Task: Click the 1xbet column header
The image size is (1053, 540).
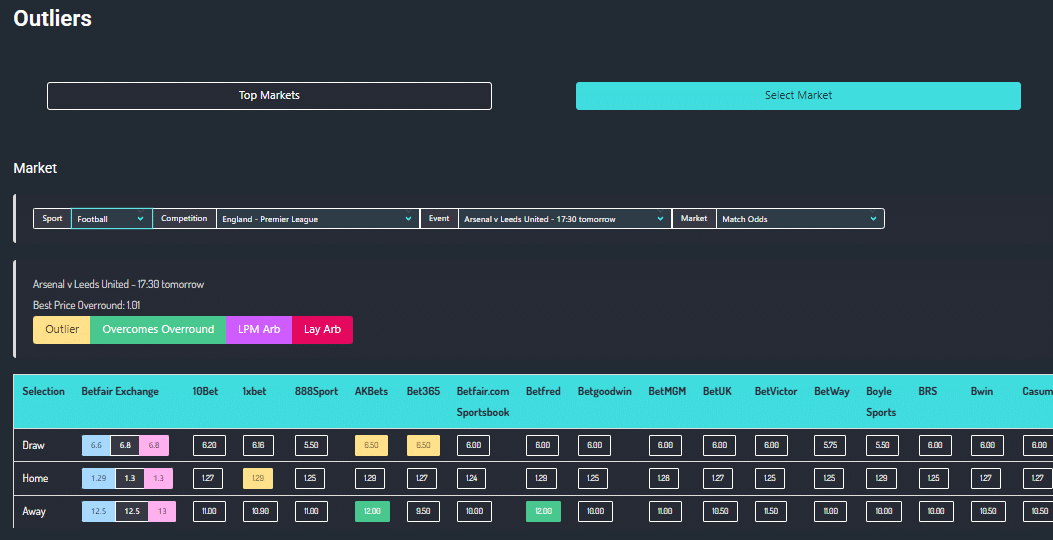Action: click(255, 392)
